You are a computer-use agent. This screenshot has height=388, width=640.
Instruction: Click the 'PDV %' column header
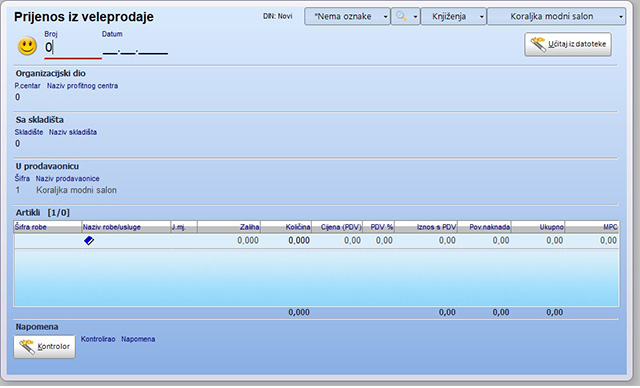pos(378,227)
